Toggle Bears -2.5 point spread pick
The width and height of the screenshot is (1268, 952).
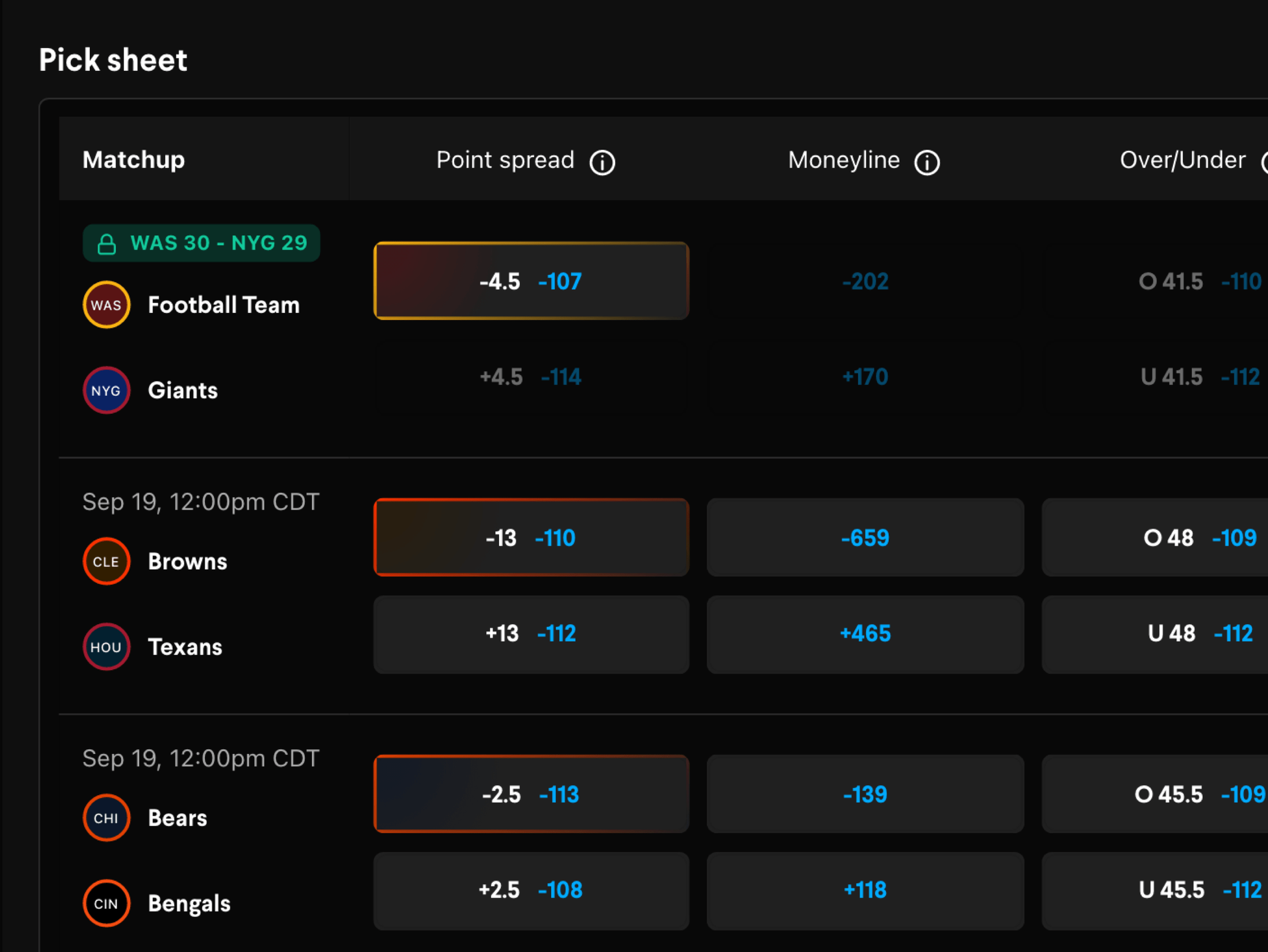click(x=531, y=794)
